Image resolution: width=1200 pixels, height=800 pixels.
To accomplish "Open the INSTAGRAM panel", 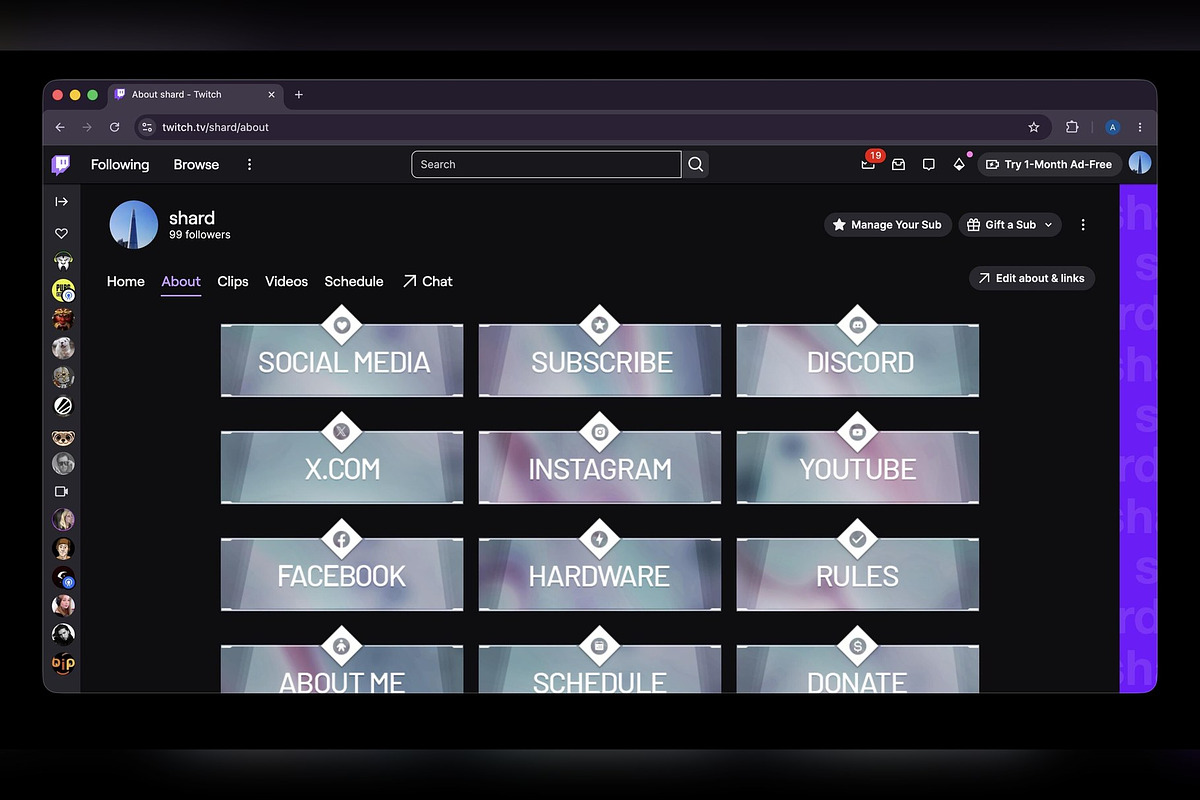I will point(600,459).
